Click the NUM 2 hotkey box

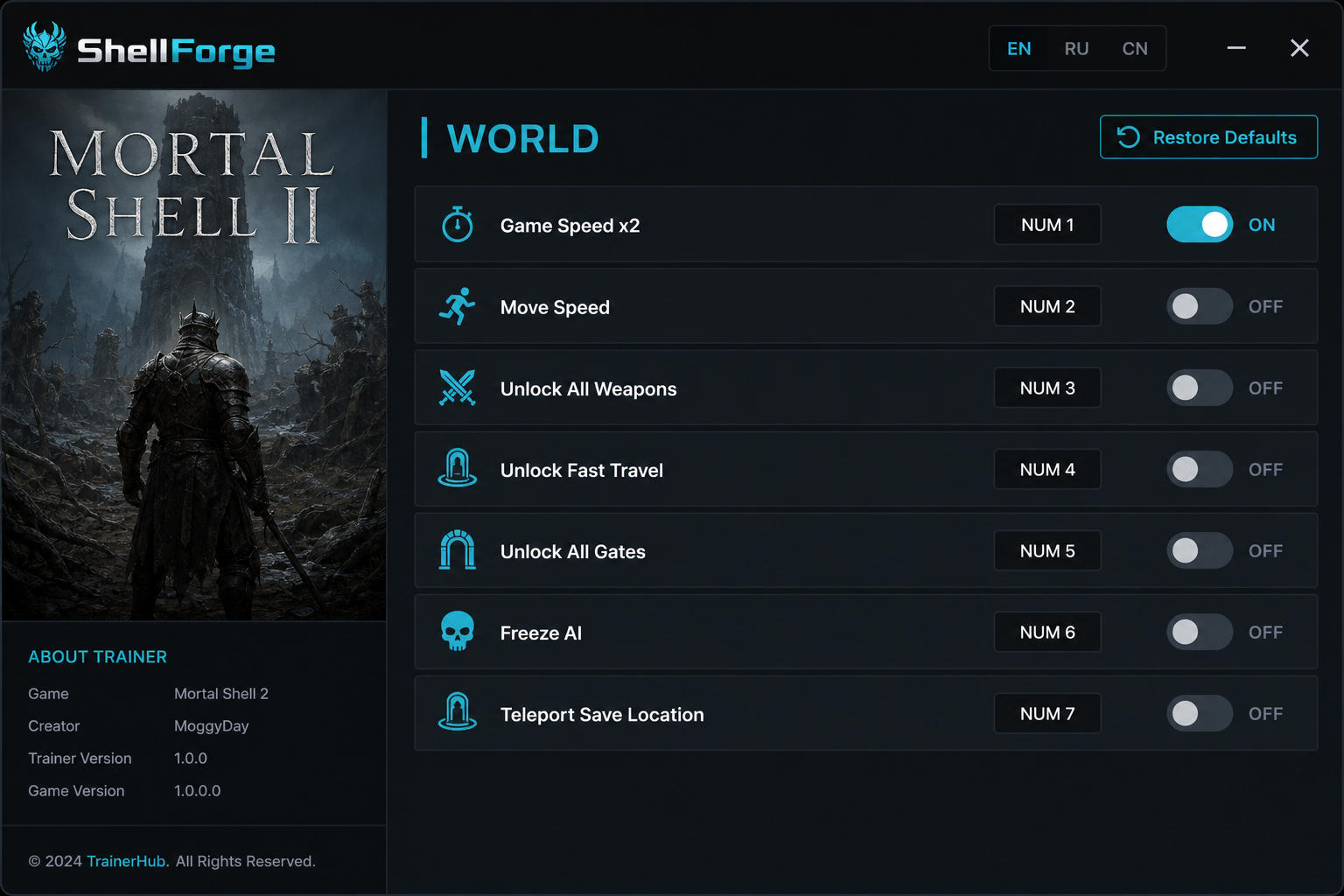(x=1047, y=306)
